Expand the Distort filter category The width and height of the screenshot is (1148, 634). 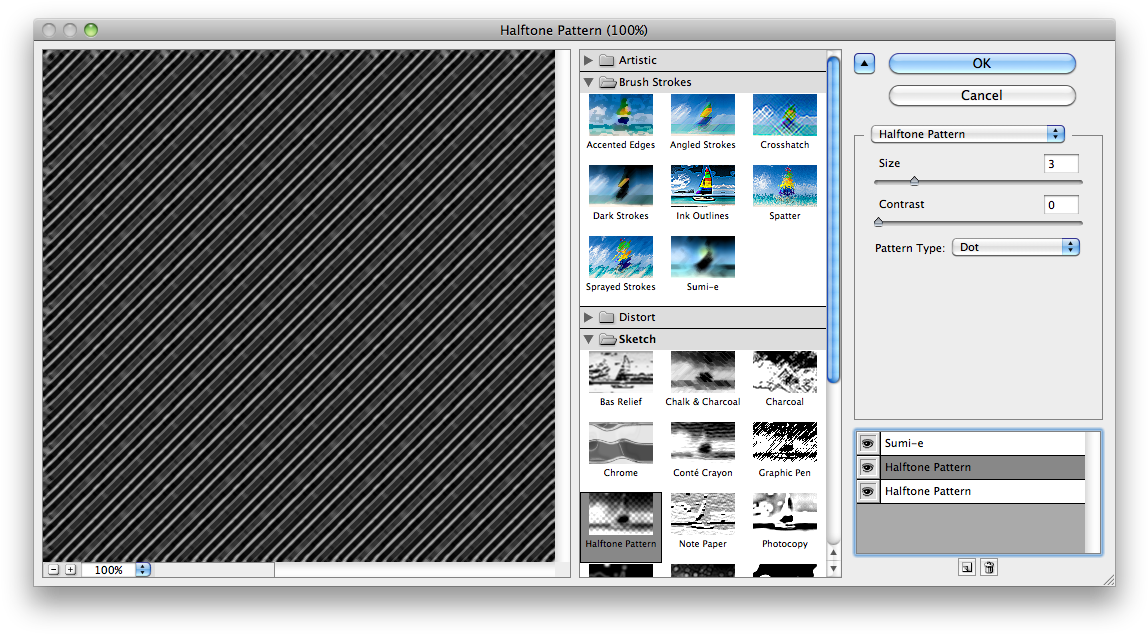click(x=589, y=318)
